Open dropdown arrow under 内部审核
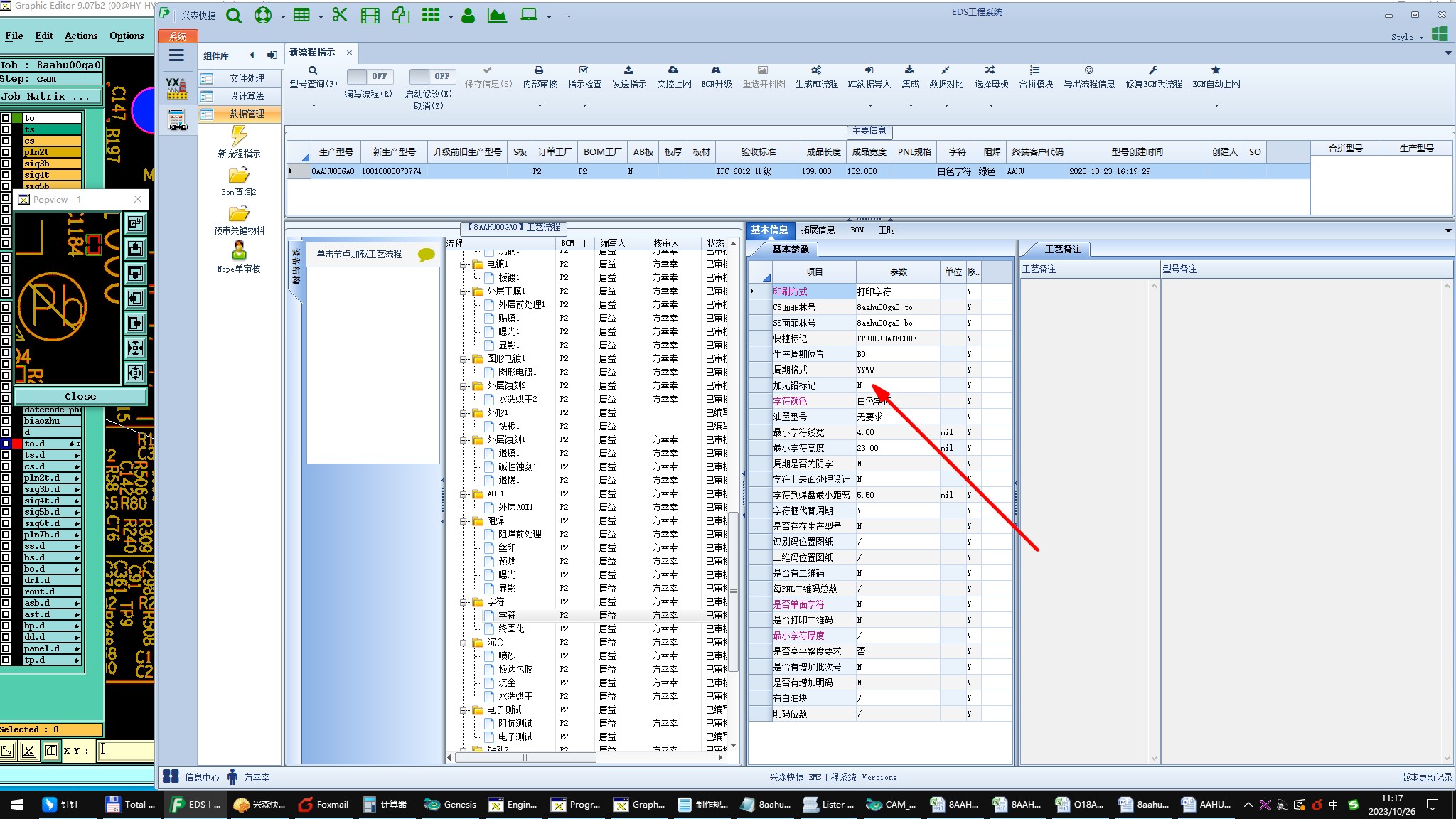This screenshot has width=1456, height=819. (x=539, y=105)
